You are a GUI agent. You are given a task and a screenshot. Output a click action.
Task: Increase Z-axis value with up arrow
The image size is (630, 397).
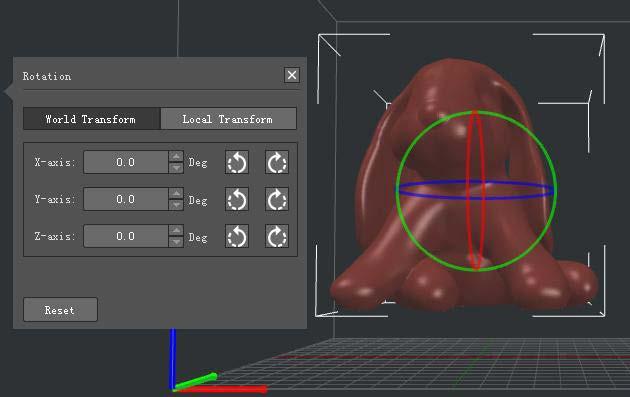176,230
